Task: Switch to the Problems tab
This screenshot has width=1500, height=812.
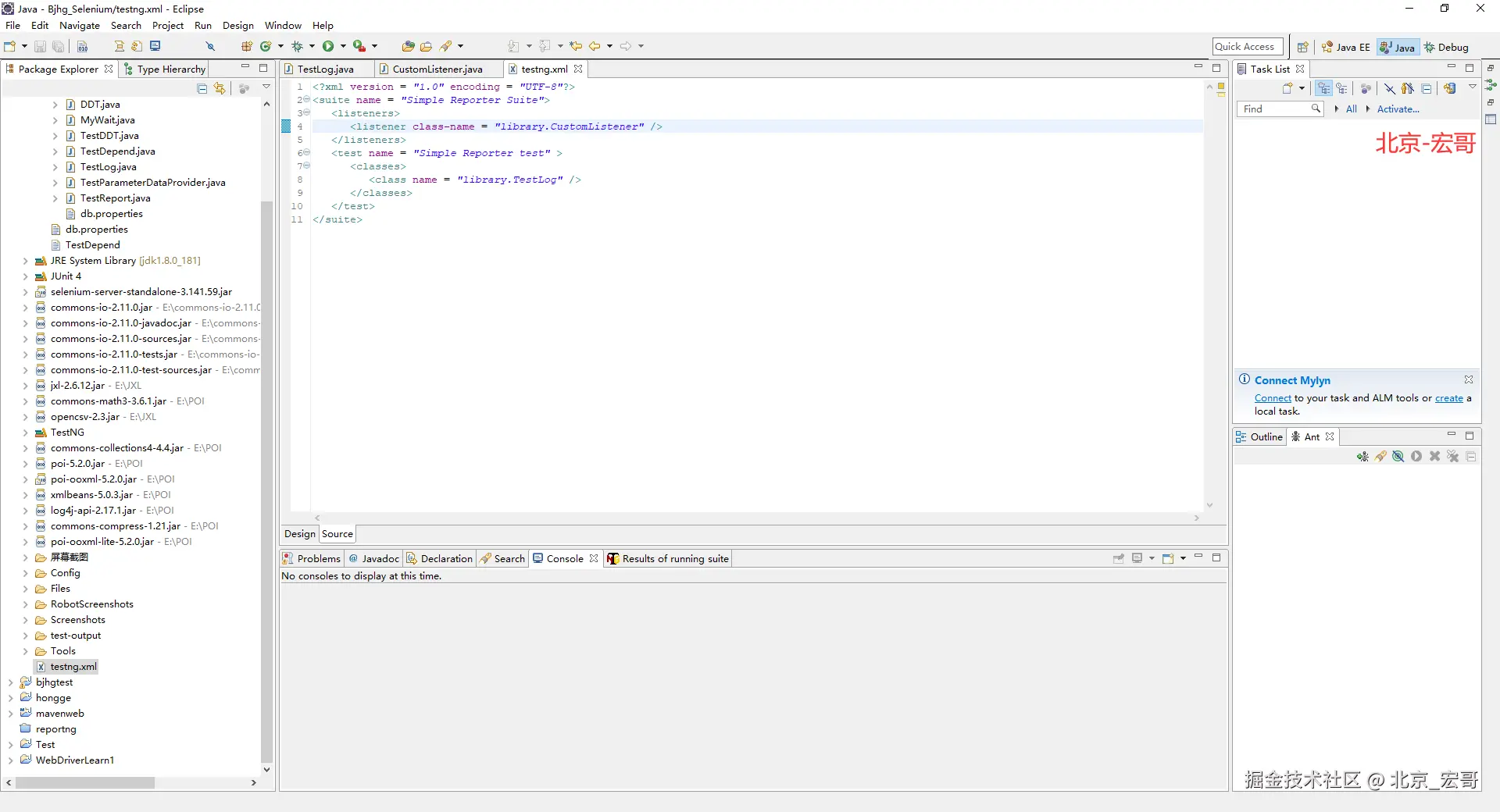Action: click(312, 558)
